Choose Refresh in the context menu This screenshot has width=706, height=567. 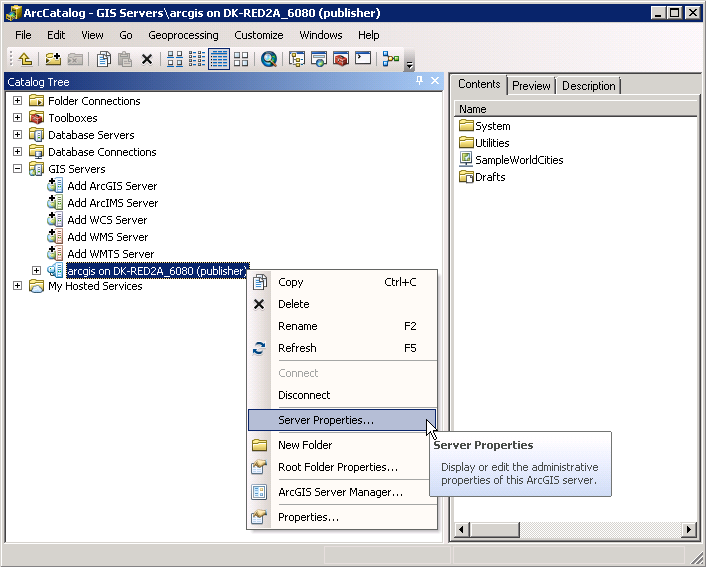coord(342,348)
